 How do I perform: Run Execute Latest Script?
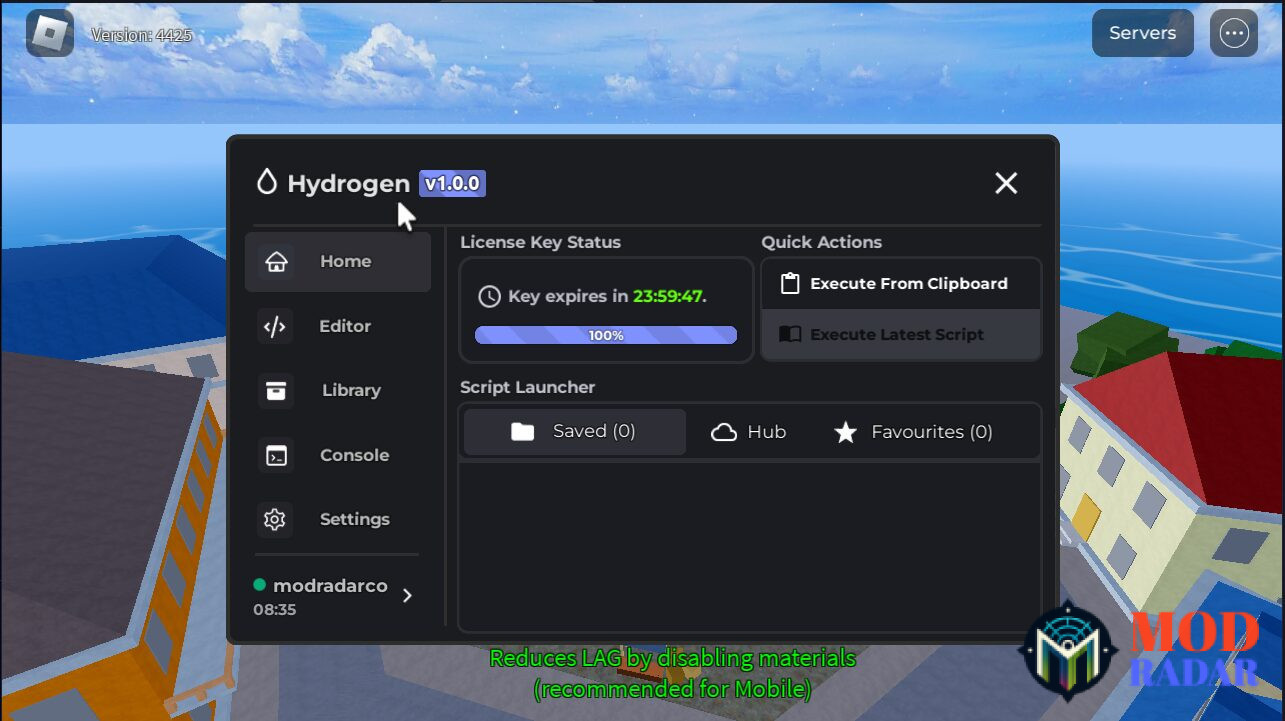(901, 335)
